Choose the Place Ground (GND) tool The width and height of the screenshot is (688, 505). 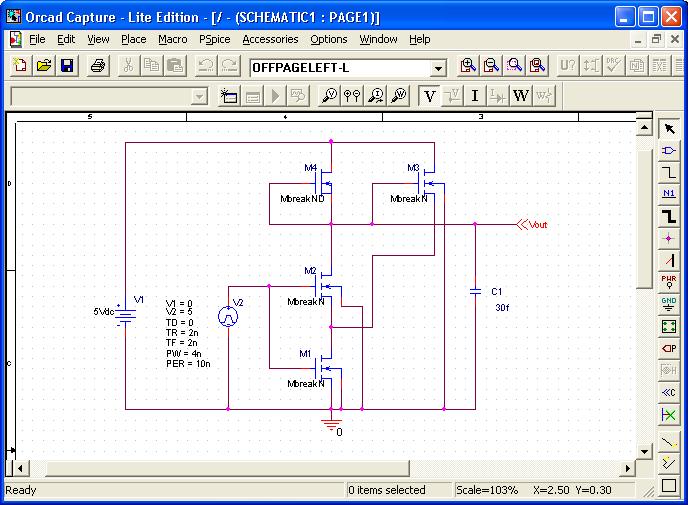[x=669, y=304]
